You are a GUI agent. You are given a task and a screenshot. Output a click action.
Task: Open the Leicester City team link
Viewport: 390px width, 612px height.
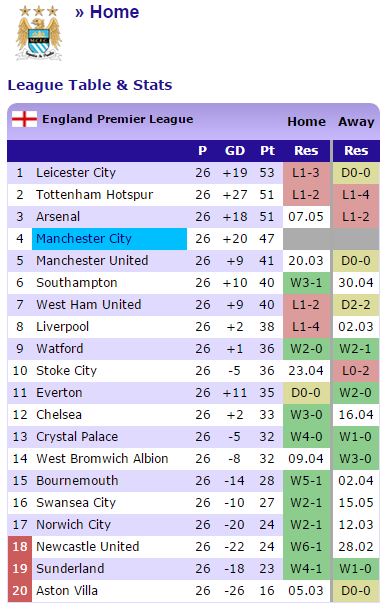pyautogui.click(x=76, y=173)
